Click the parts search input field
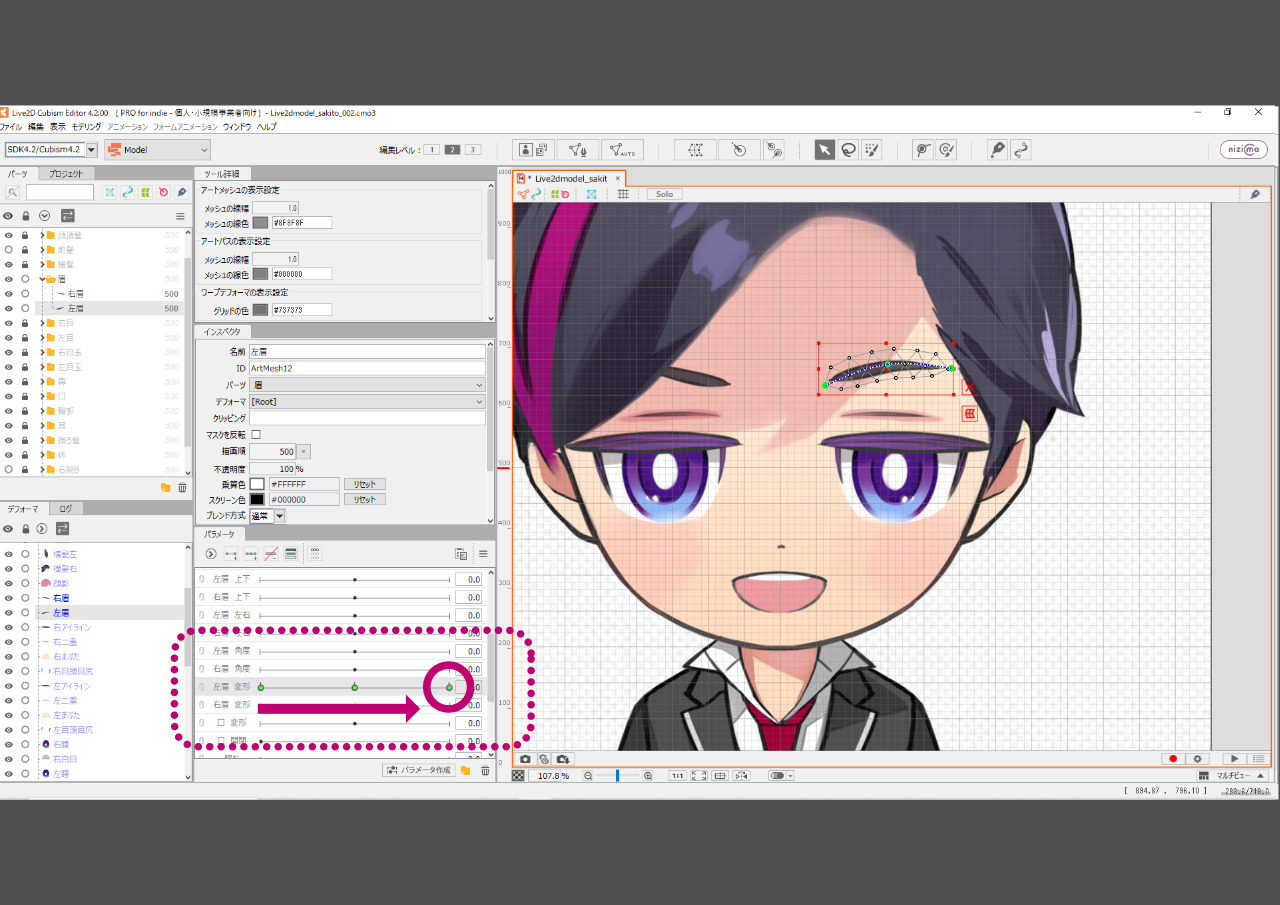The width and height of the screenshot is (1280, 905). [59, 192]
